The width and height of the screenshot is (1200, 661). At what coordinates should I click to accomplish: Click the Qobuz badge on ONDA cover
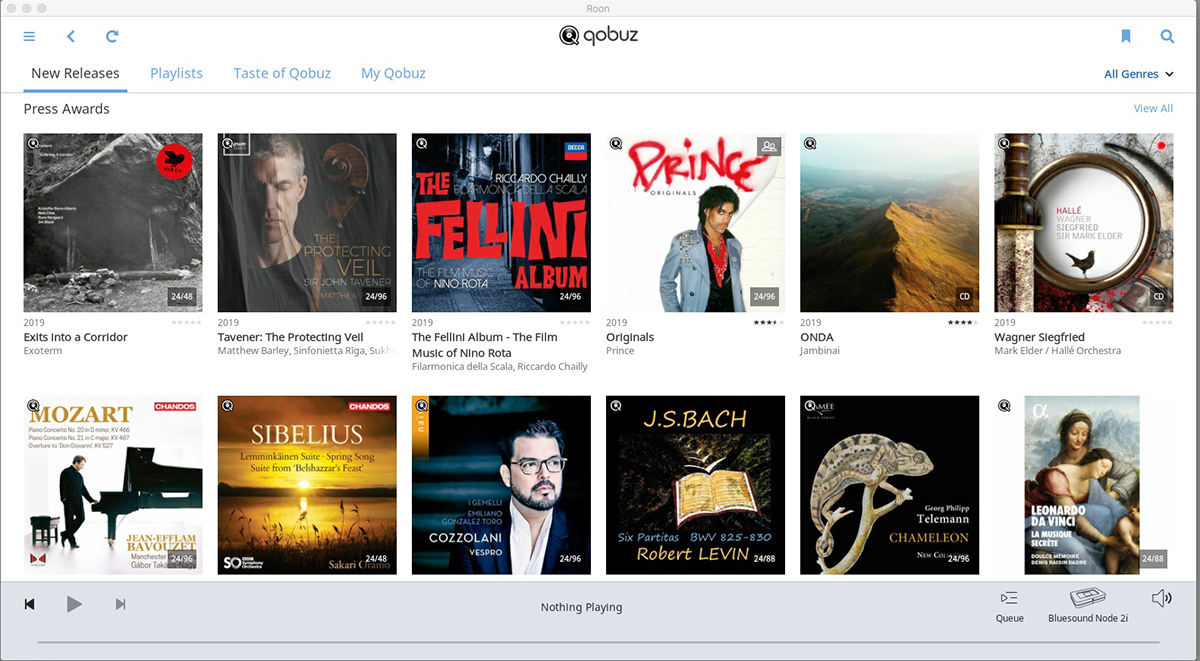[810, 143]
